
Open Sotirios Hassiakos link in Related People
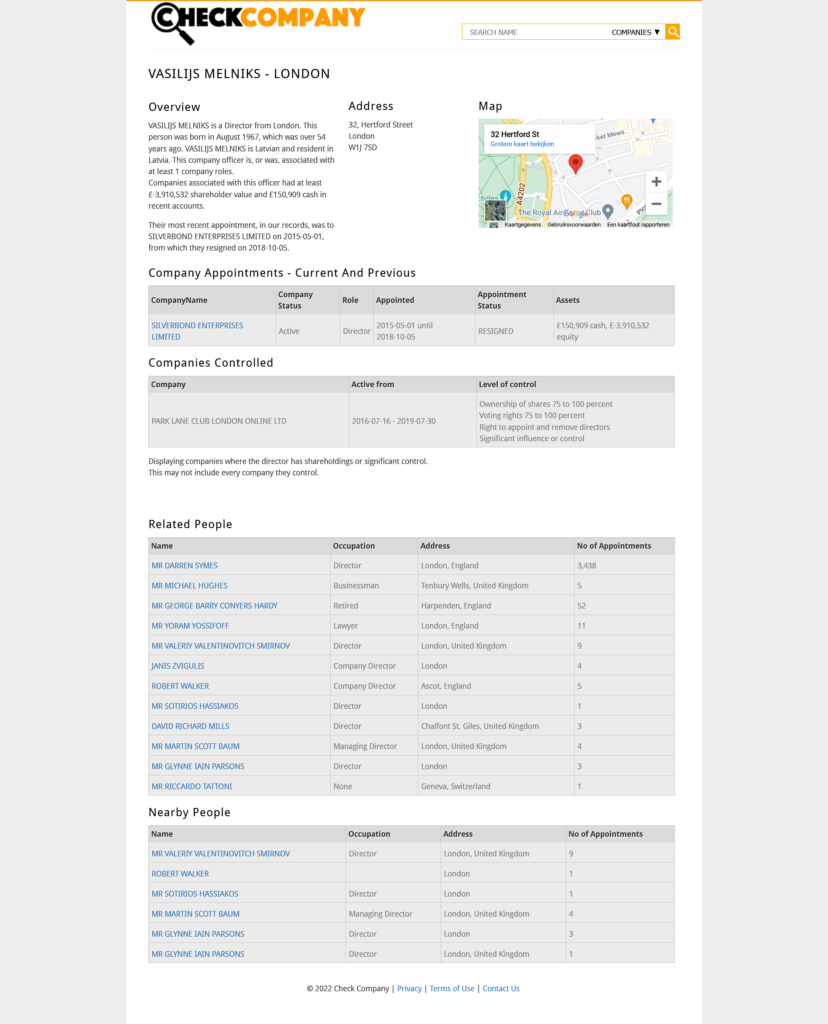(x=195, y=706)
